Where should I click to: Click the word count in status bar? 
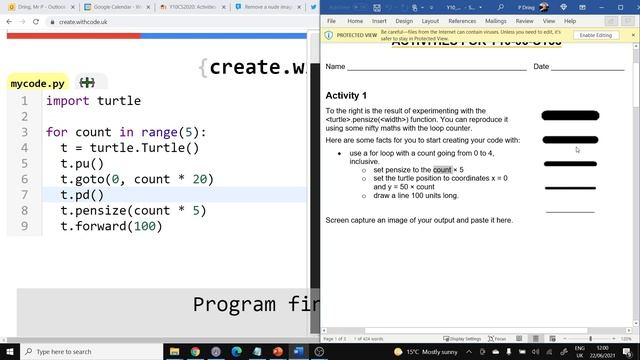tap(368, 339)
